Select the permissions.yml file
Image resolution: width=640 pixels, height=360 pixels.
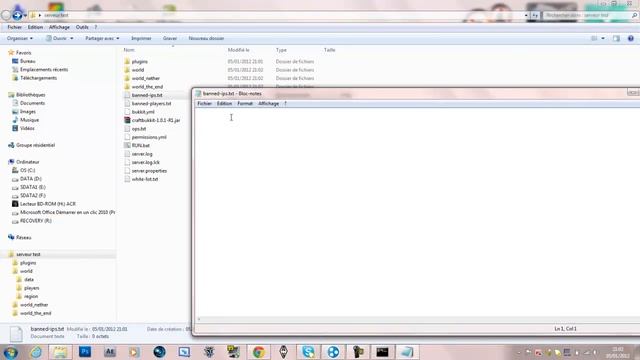pos(145,137)
